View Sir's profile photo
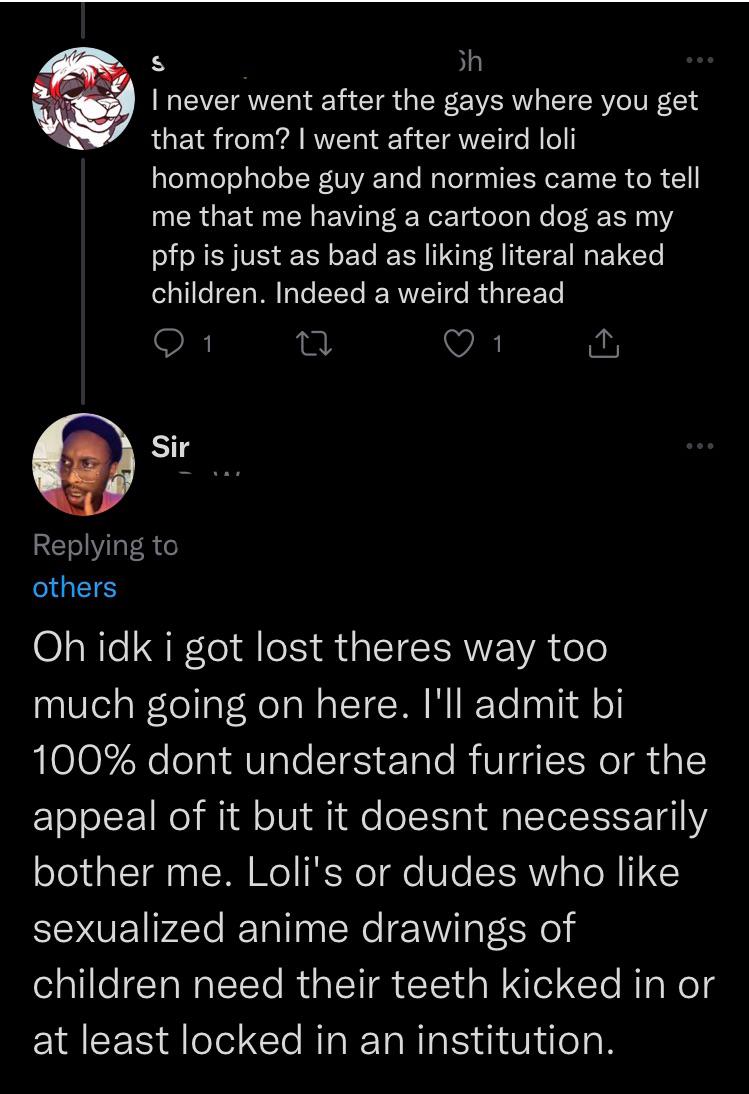The height and width of the screenshot is (1094, 749). point(83,464)
